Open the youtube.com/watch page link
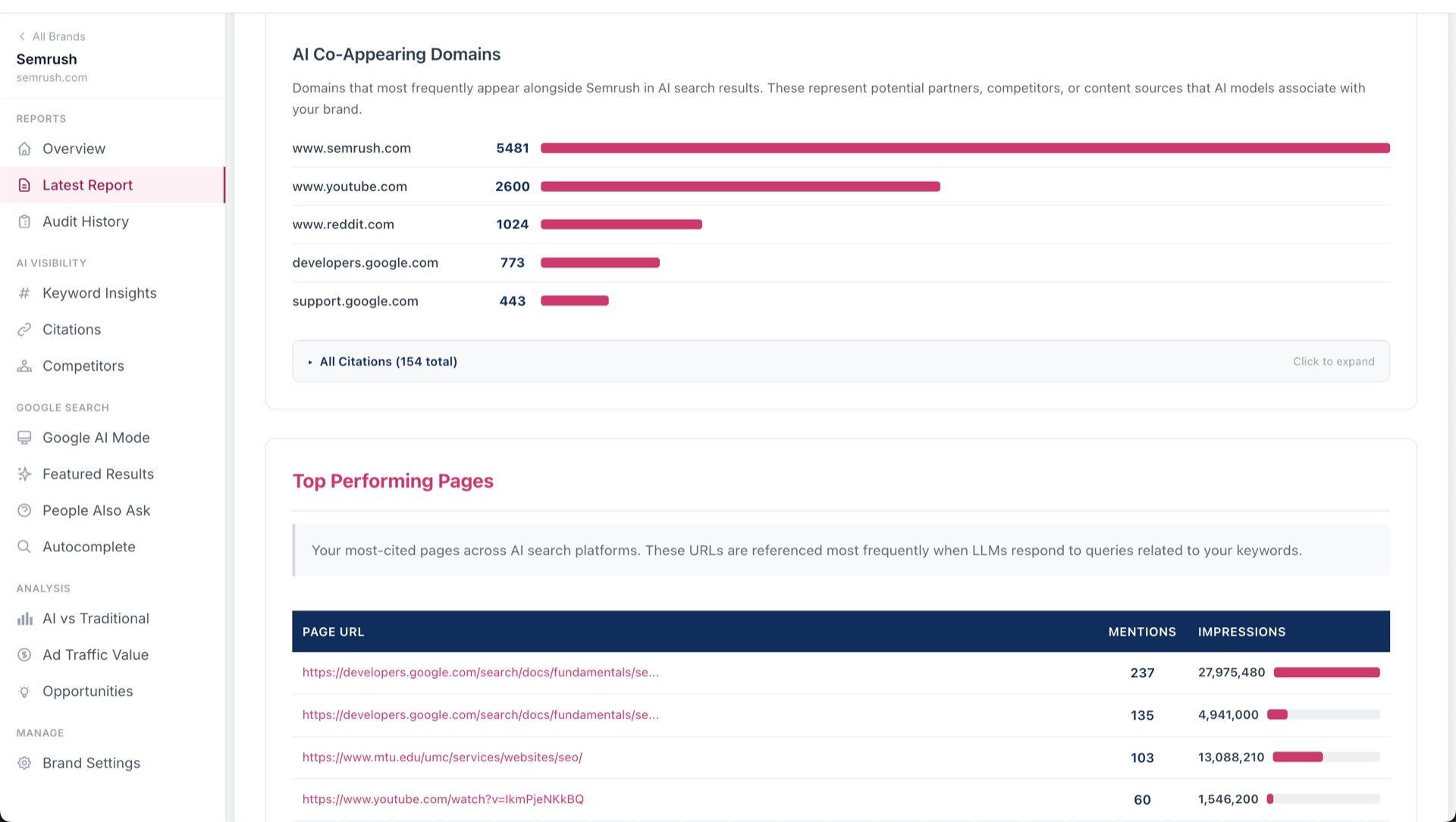The width and height of the screenshot is (1456, 822). coord(443,799)
